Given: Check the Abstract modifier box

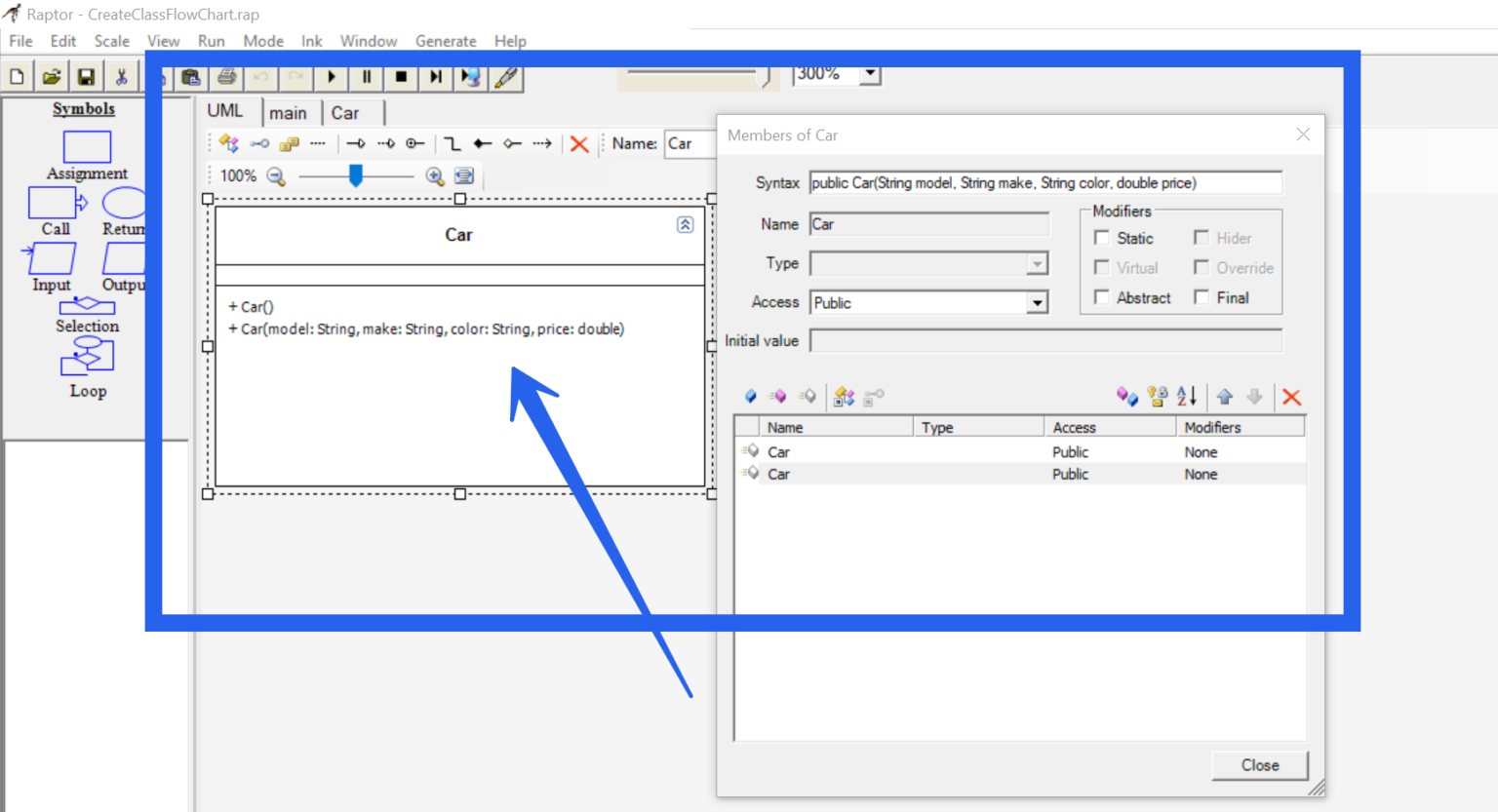Looking at the screenshot, I should pyautogui.click(x=1102, y=297).
